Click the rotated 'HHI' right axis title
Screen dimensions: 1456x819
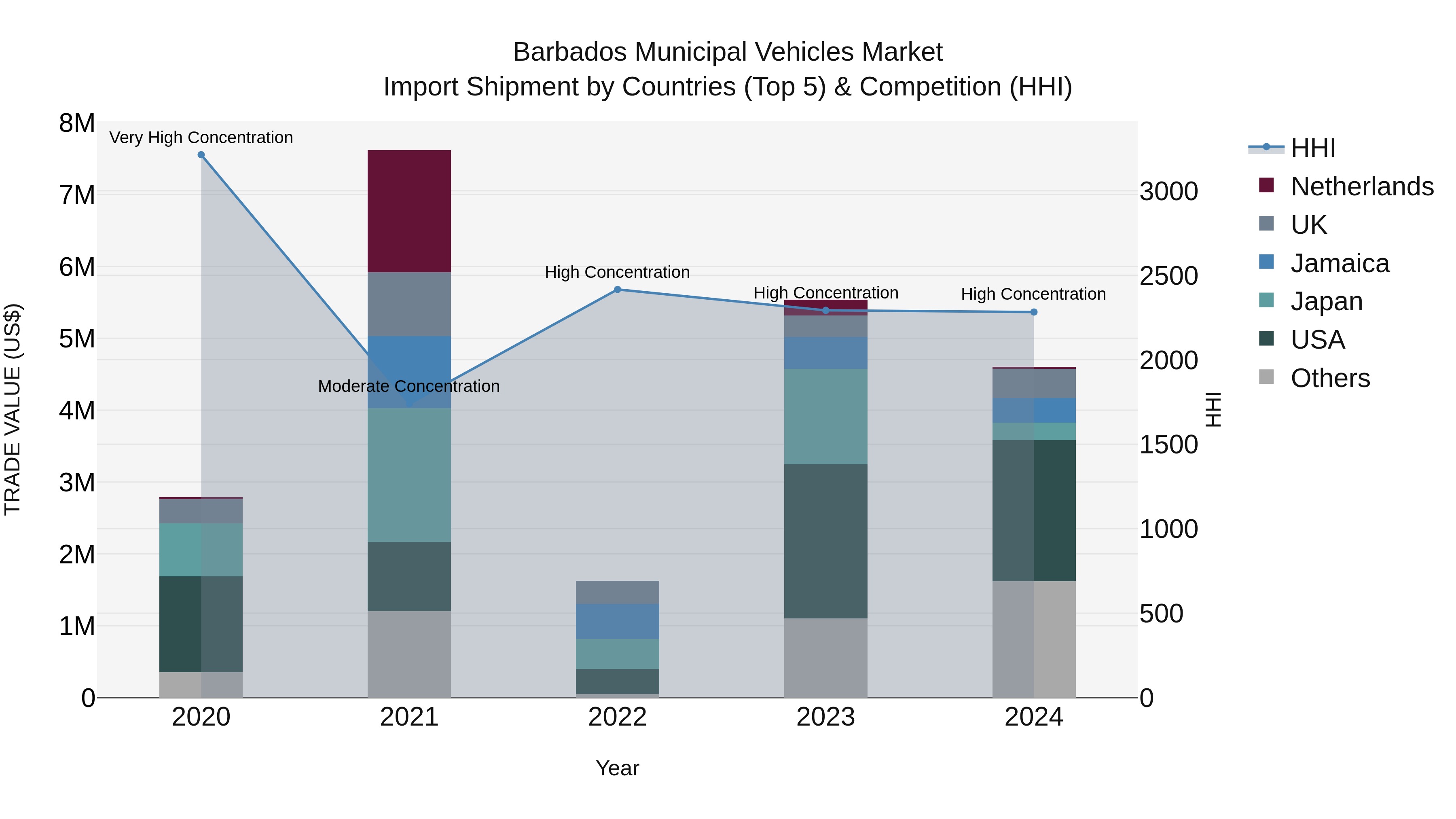coord(1213,409)
